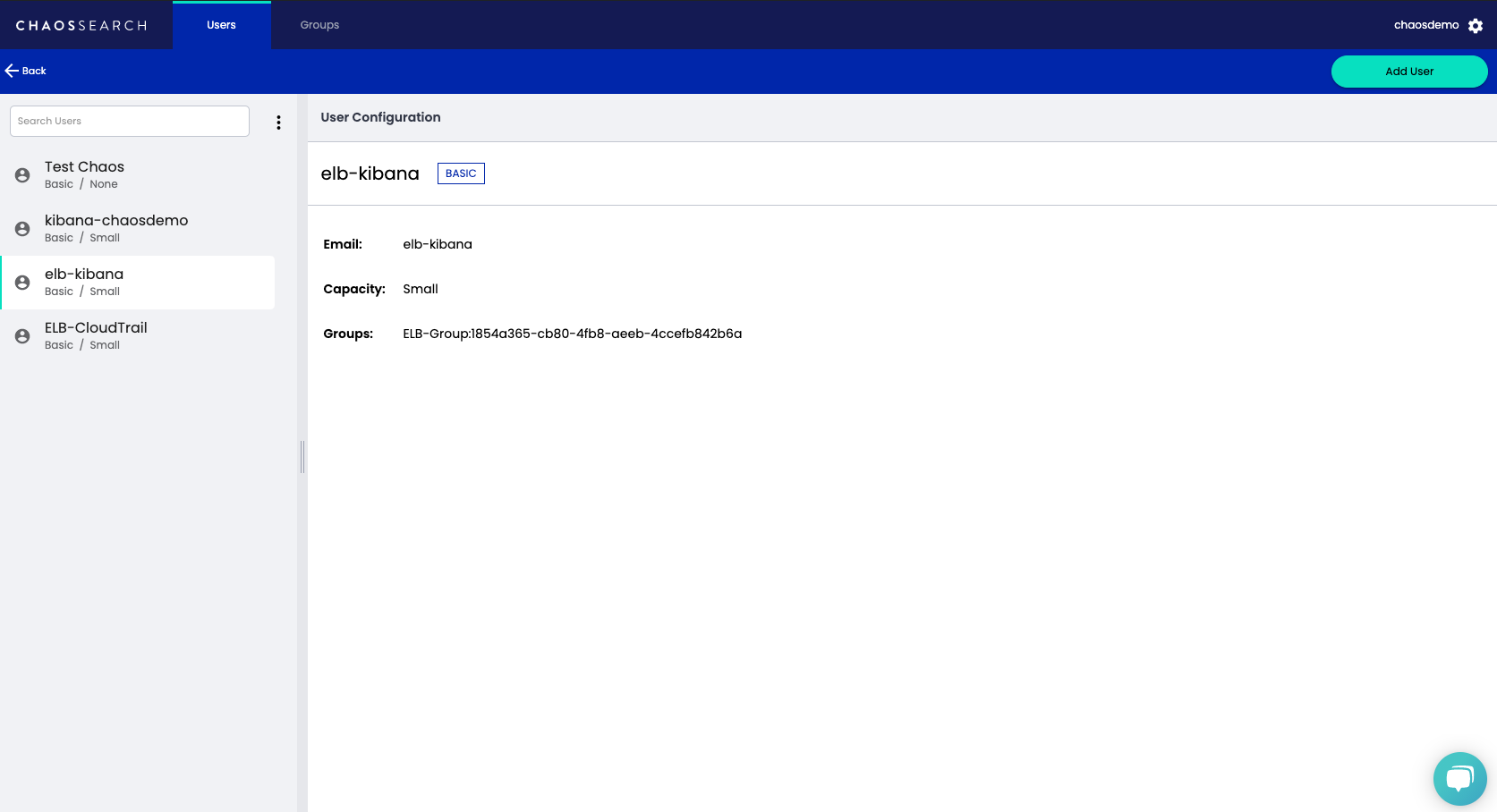
Task: Click the Back arrow icon
Action: [x=12, y=71]
